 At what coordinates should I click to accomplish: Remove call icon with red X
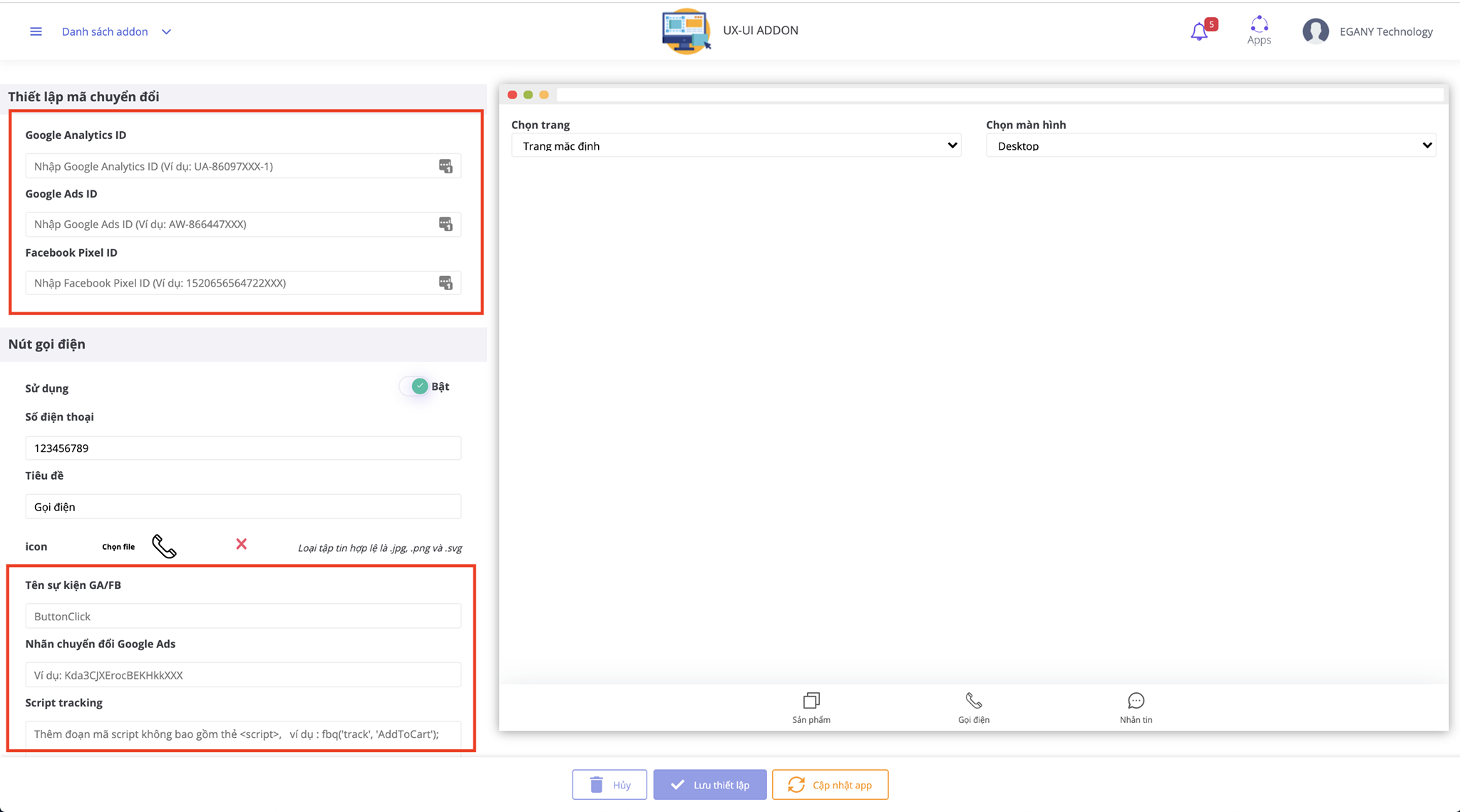click(241, 545)
